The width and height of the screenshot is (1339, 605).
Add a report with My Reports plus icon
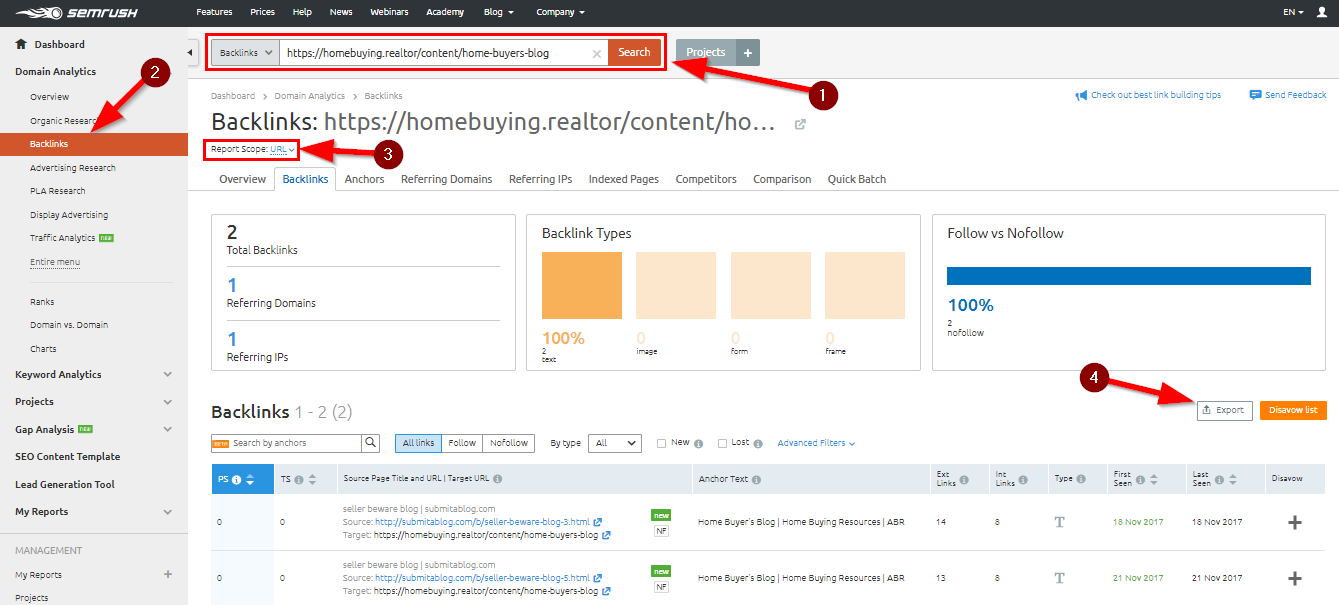(168, 575)
